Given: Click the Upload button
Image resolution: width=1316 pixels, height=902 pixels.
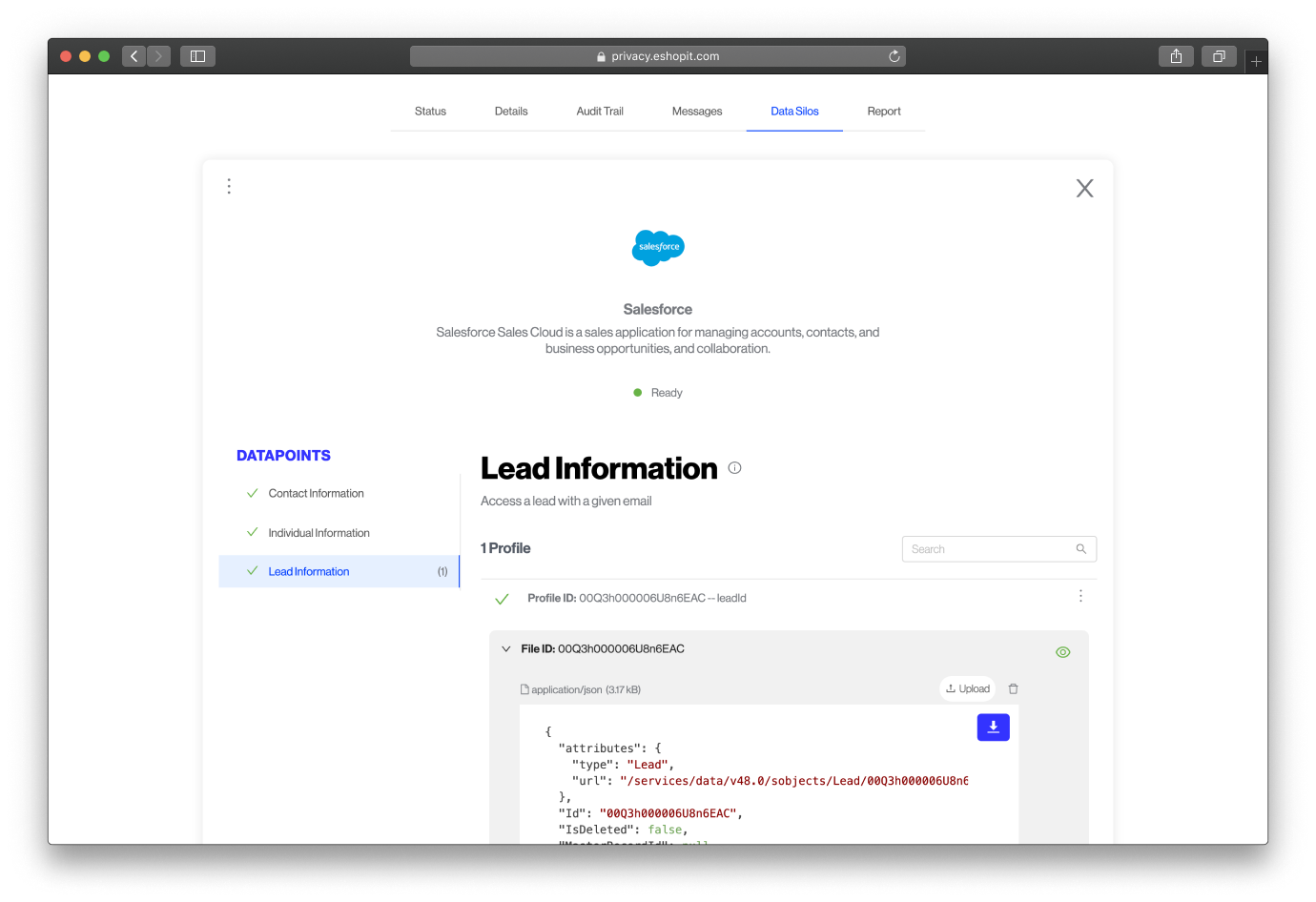Looking at the screenshot, I should click(x=968, y=688).
